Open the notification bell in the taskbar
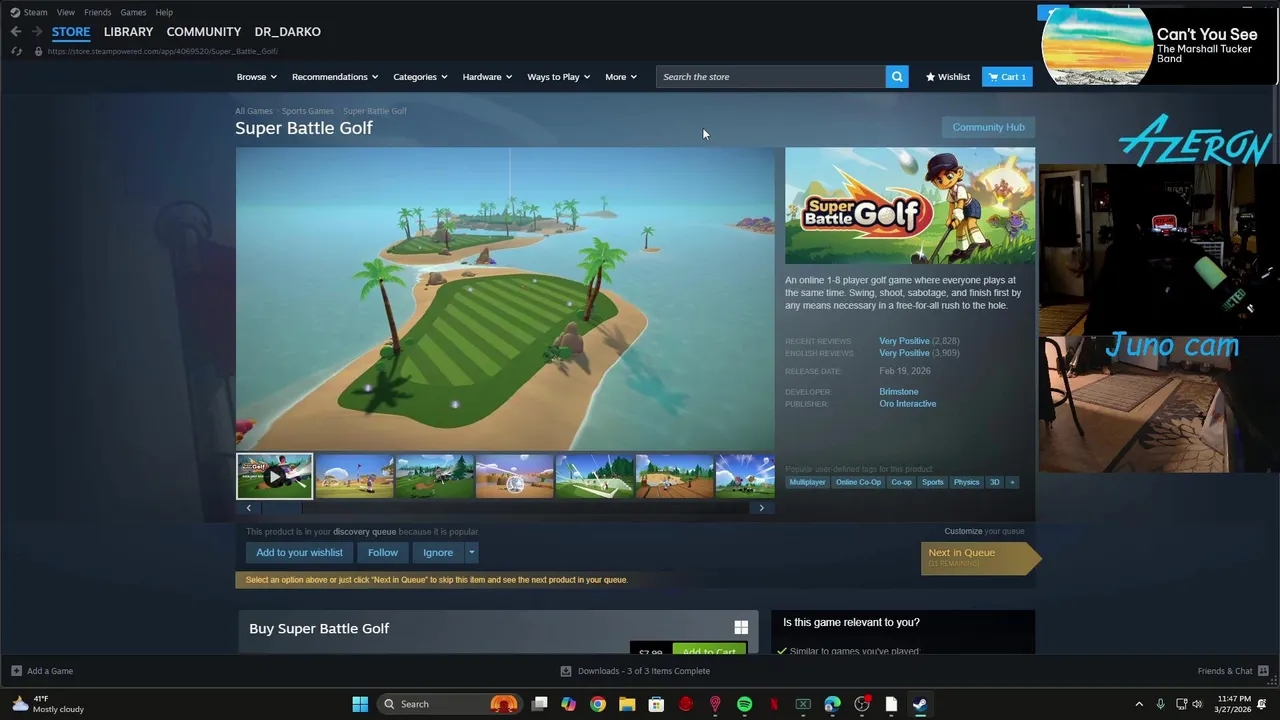Viewport: 1280px width, 720px height. pyautogui.click(x=1262, y=704)
